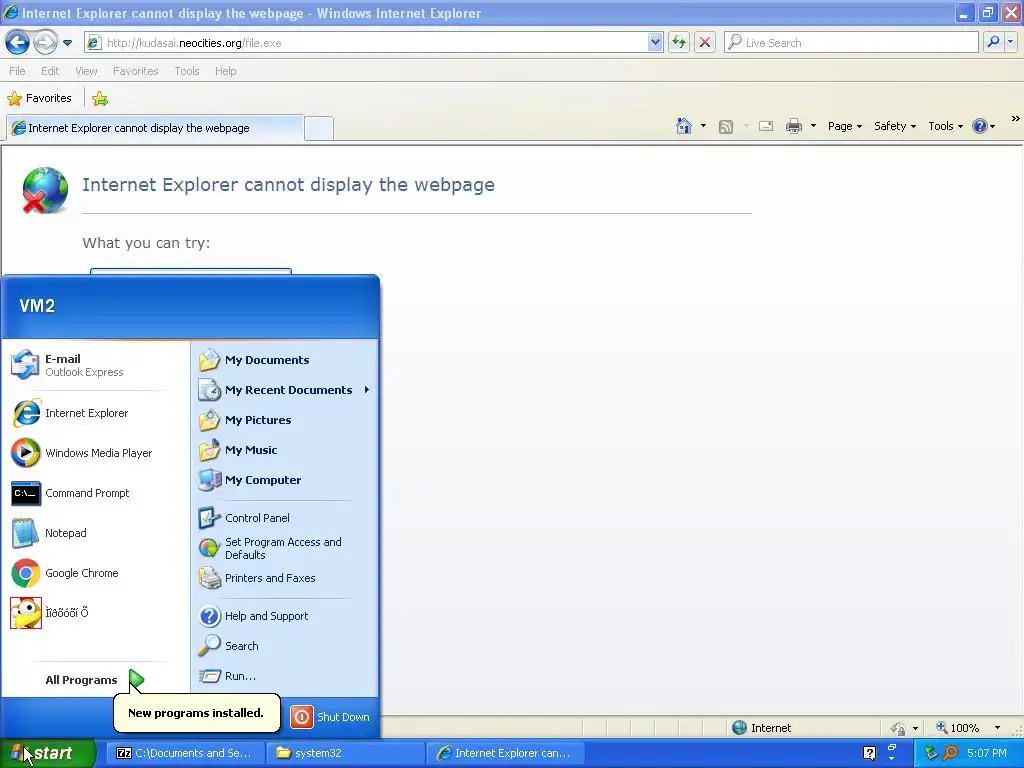Expand the Print dropdown arrow

[813, 126]
